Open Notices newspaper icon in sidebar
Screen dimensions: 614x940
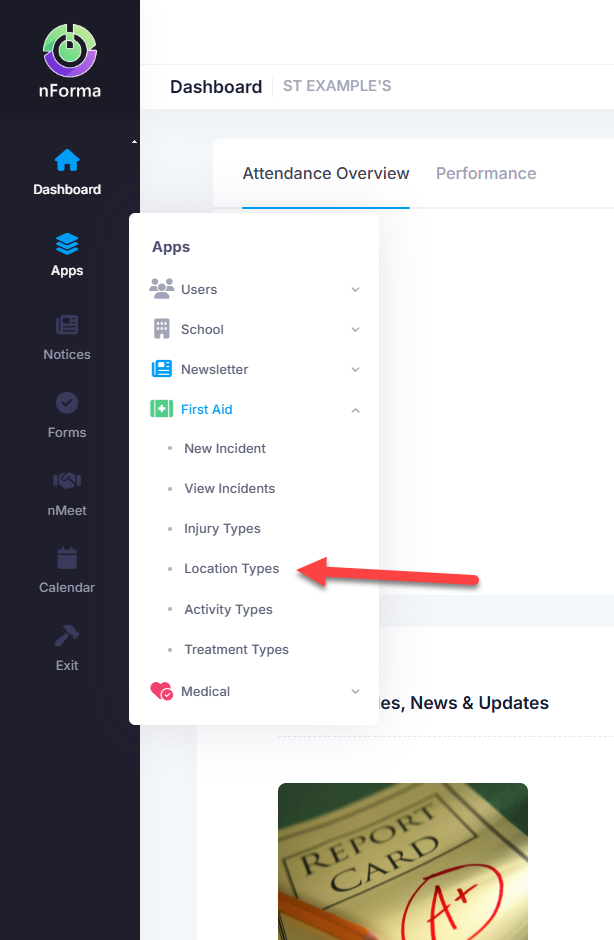[67, 325]
